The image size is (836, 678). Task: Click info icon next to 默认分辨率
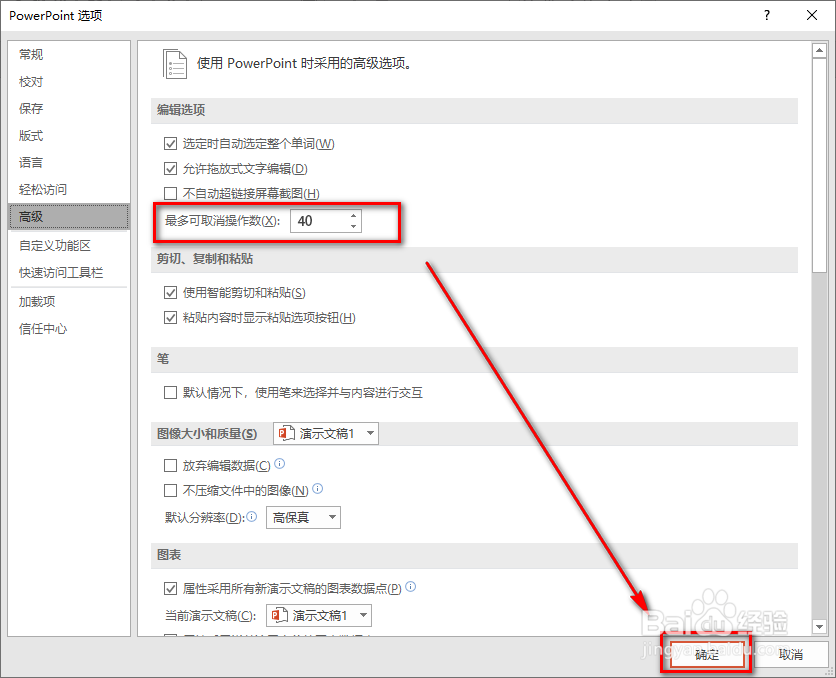point(252,516)
